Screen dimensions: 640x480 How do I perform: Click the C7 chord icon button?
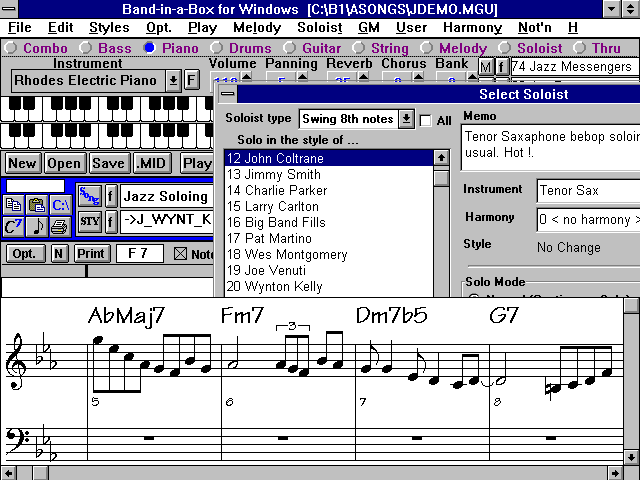[x=13, y=227]
